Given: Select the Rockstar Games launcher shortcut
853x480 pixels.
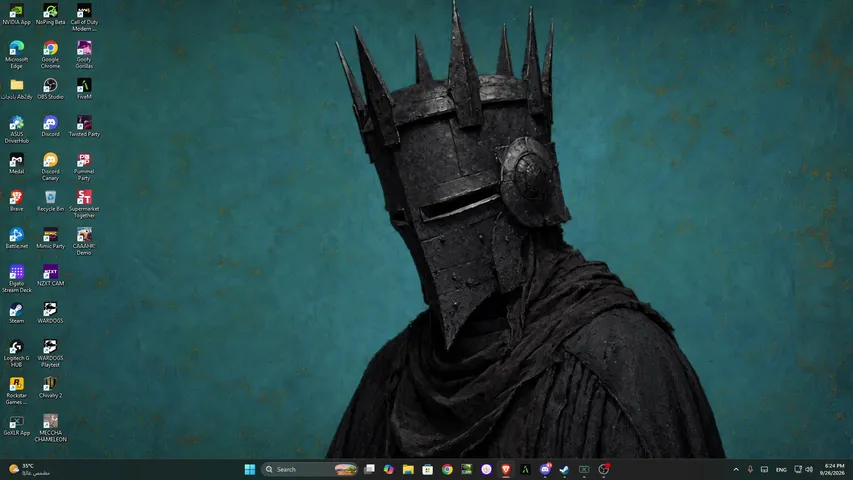Looking at the screenshot, I should tap(16, 391).
